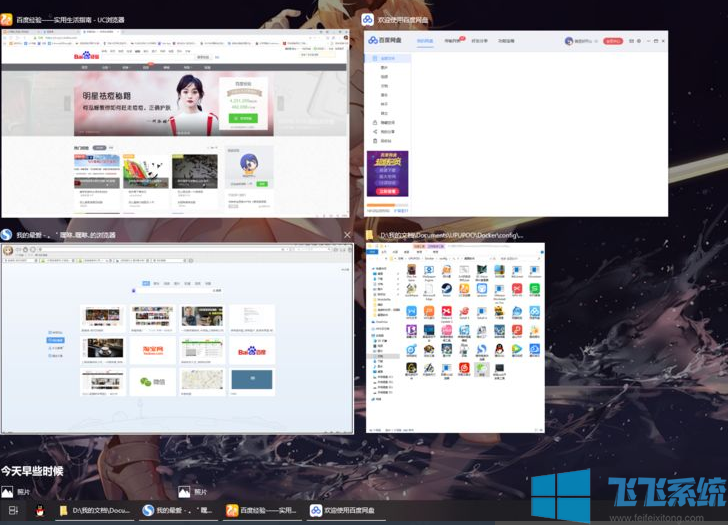This screenshot has height=525, width=728.
Task: Click the red member button in Baidu Netdisk
Action: coord(613,41)
